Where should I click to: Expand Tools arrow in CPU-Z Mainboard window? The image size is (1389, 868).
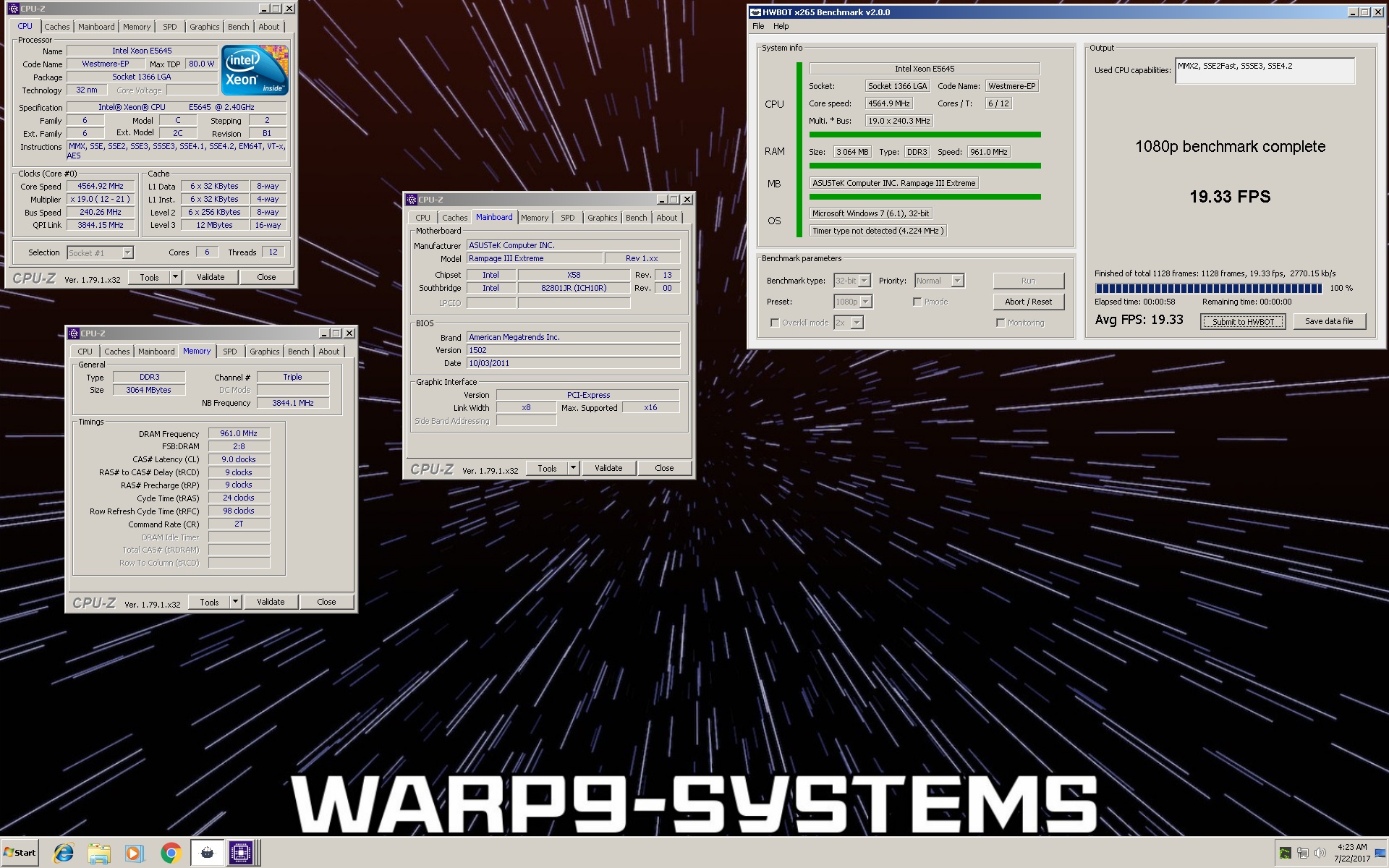[574, 468]
